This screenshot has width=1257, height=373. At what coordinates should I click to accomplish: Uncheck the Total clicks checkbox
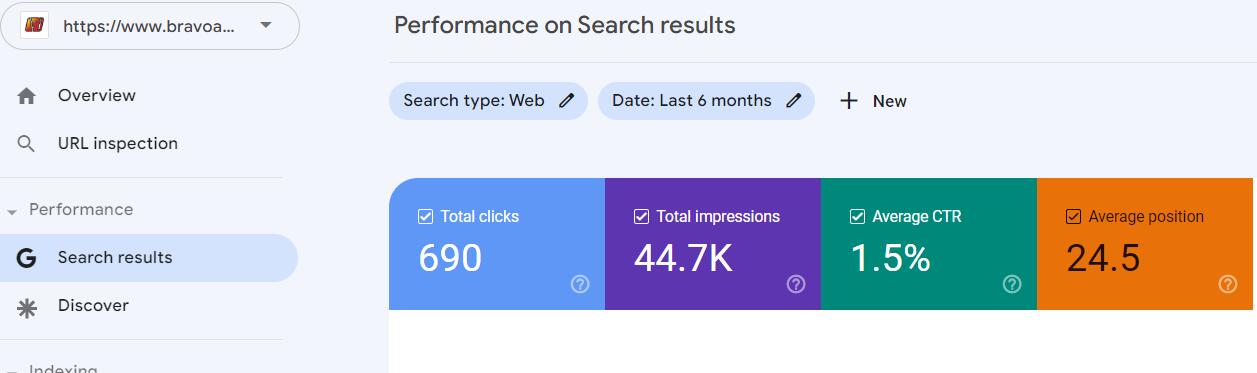(x=426, y=217)
